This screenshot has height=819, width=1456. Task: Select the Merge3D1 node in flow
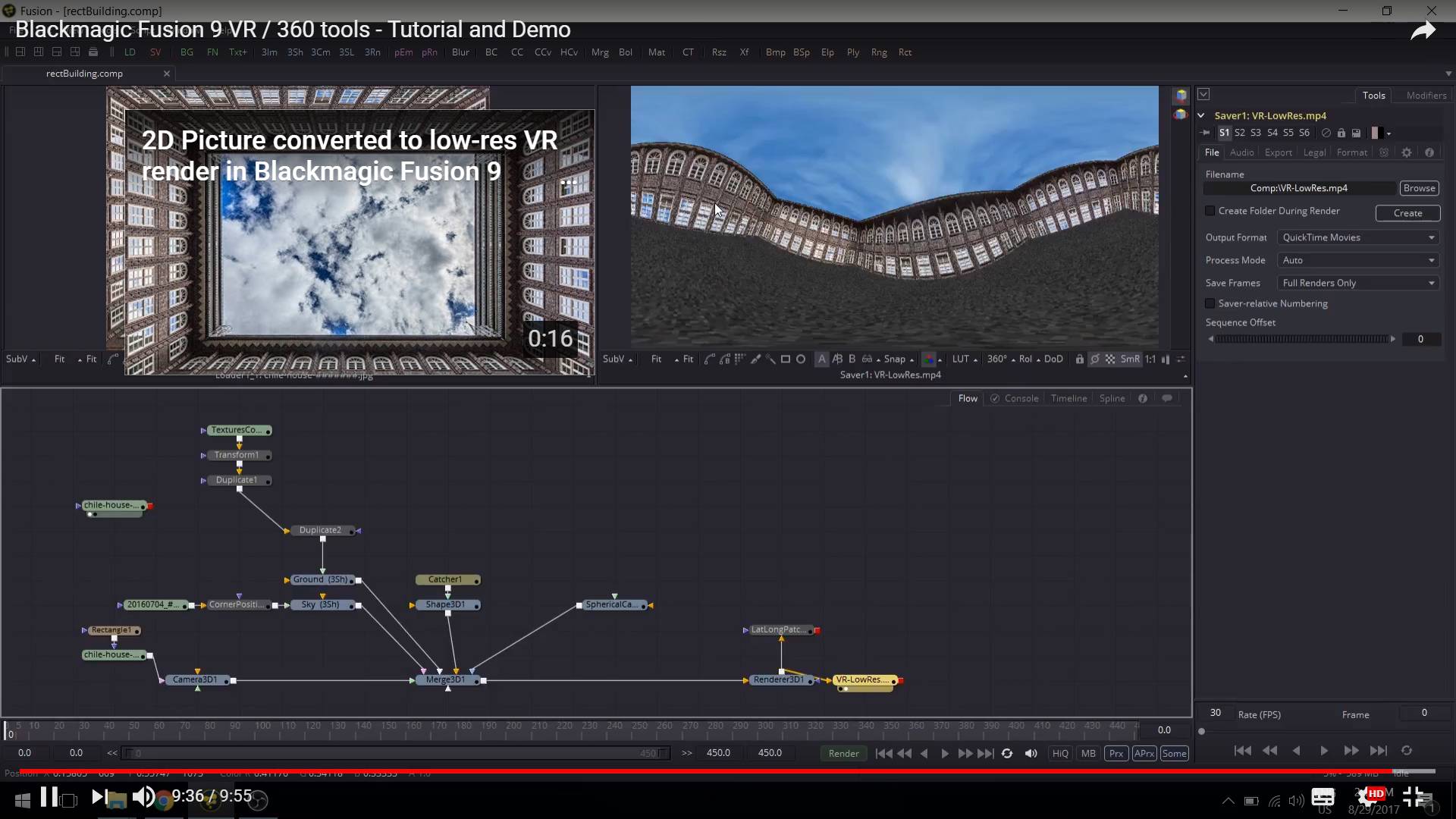(446, 679)
